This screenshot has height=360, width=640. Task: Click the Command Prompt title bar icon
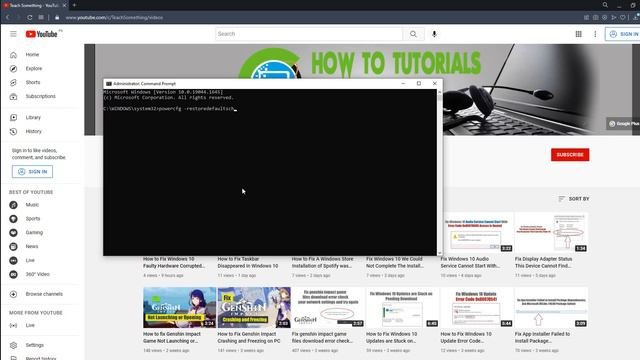click(x=109, y=84)
